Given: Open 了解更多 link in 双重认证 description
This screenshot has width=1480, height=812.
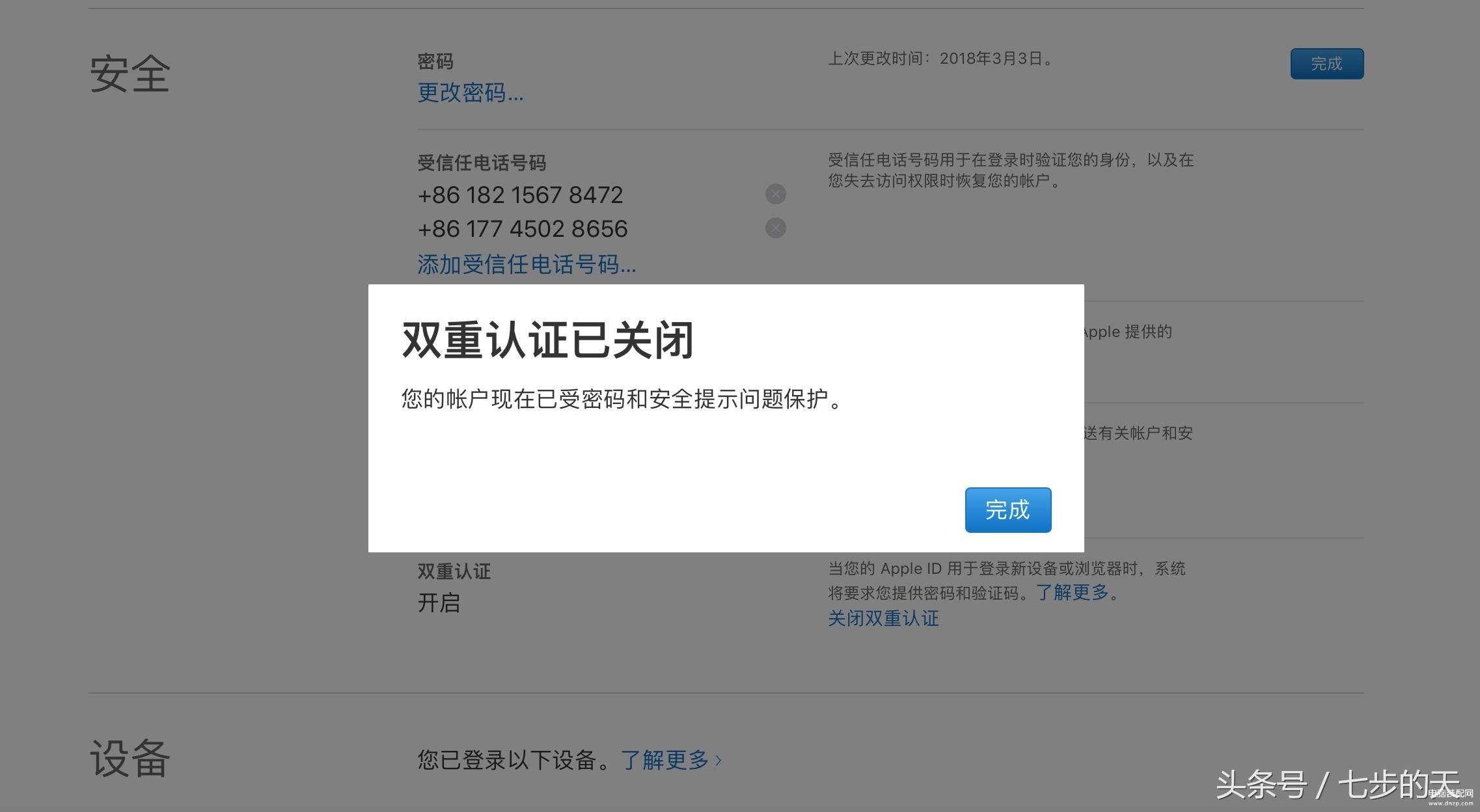Looking at the screenshot, I should point(1072,592).
